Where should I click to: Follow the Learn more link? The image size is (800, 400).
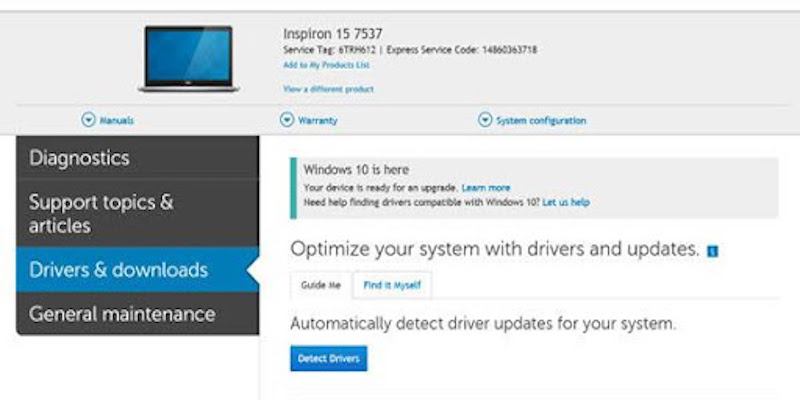click(486, 188)
